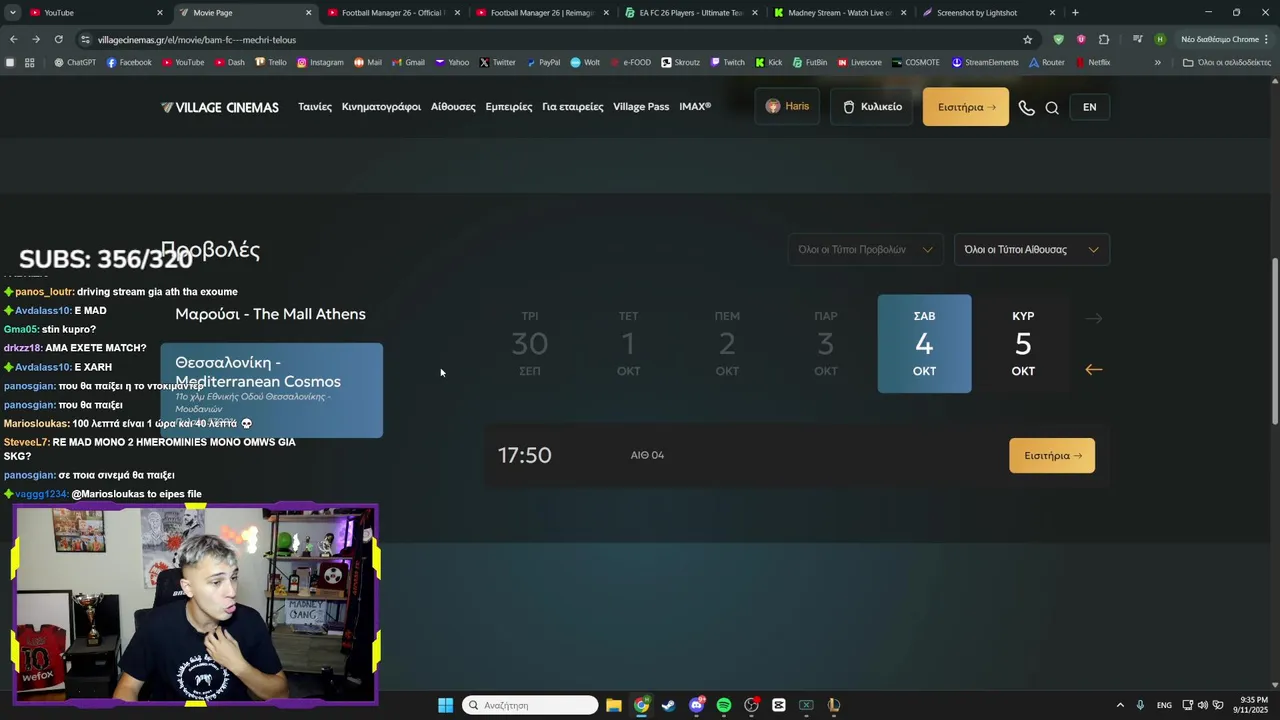Screen dimensions: 1280x720
Task: Open the IMAX menu item
Action: click(695, 107)
